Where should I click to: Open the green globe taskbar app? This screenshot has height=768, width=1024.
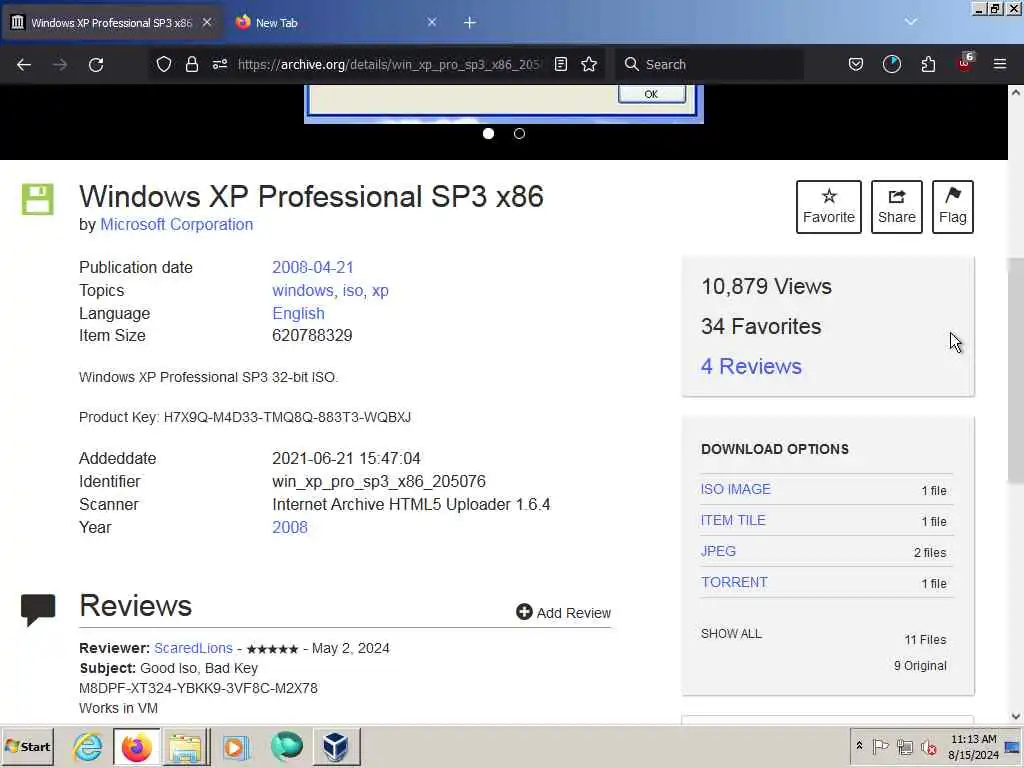[286, 746]
